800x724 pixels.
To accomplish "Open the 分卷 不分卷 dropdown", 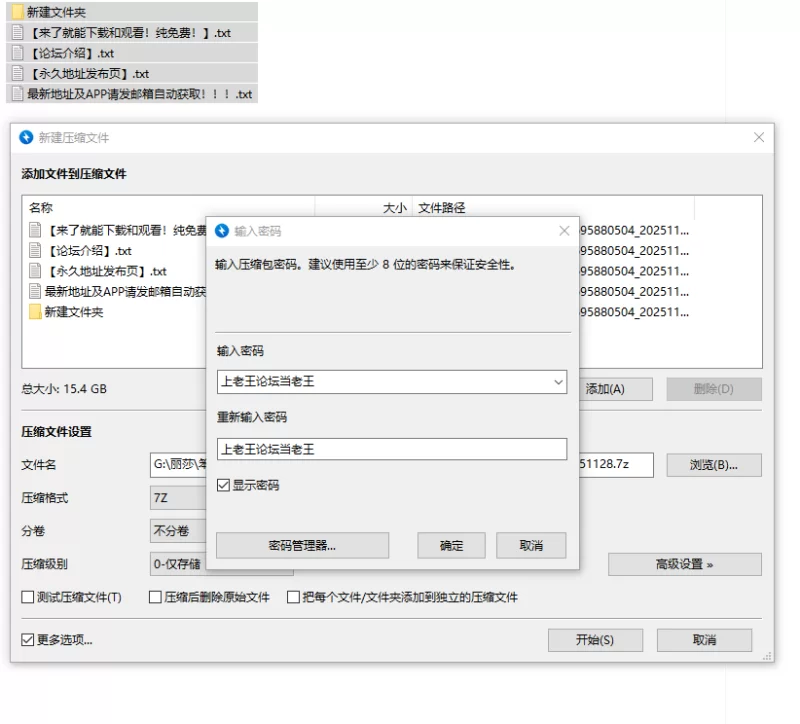I will point(178,531).
